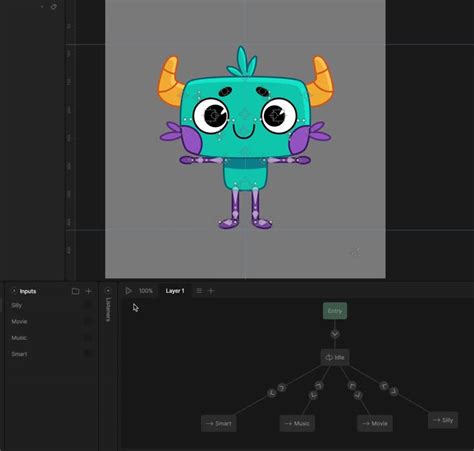Select the transition arrow nearest the Smart state
The height and width of the screenshot is (451, 474).
272,393
